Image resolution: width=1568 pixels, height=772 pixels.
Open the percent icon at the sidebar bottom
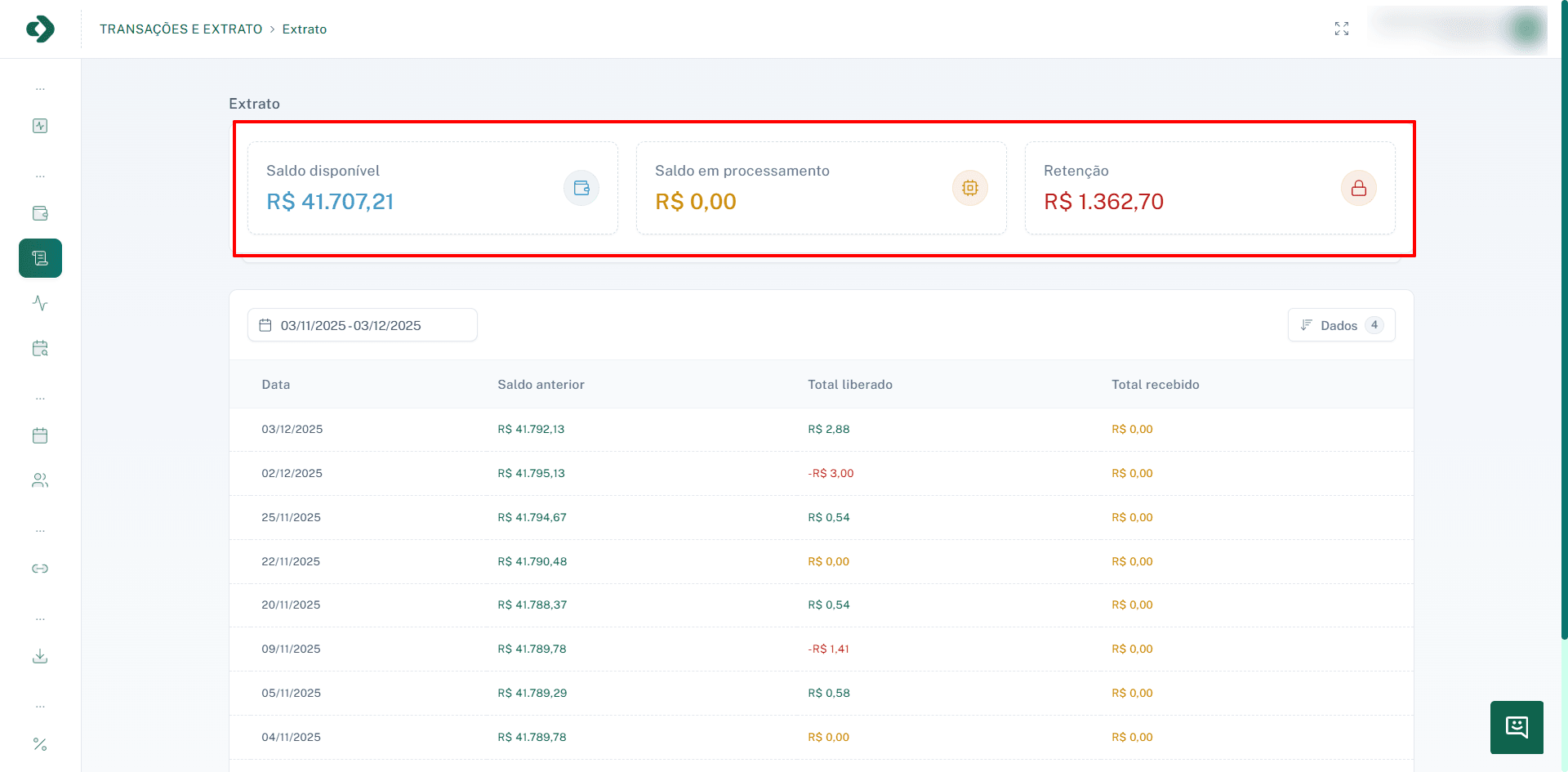click(x=39, y=743)
